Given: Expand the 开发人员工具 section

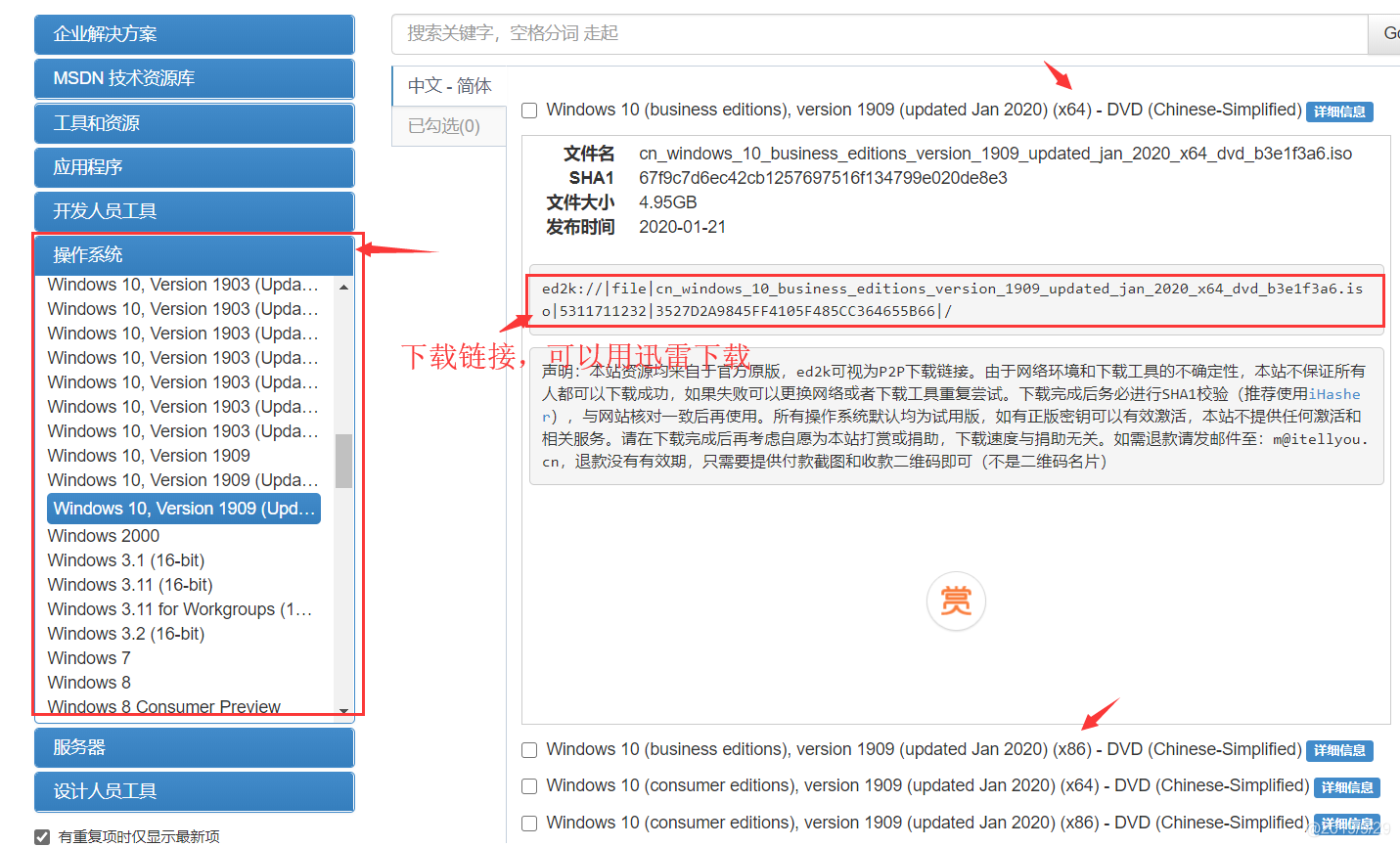Looking at the screenshot, I should [x=194, y=211].
